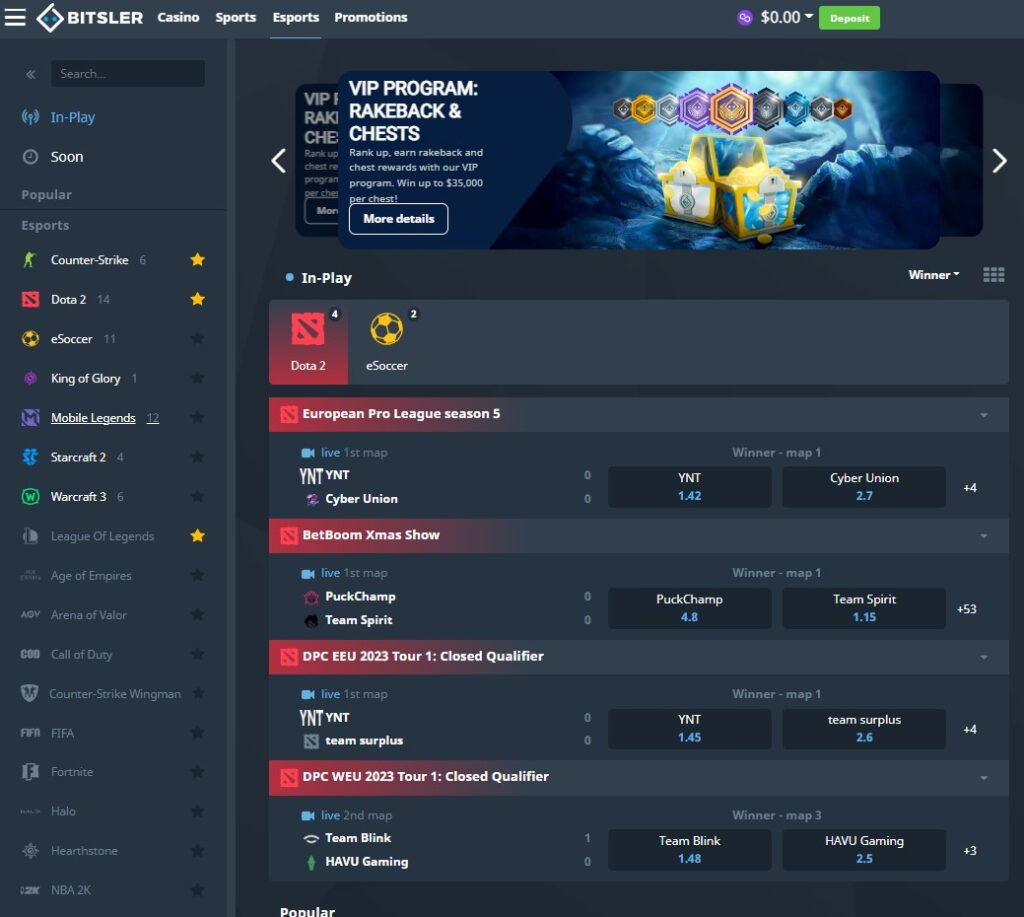Favorite Mobile Legends with star
The width and height of the screenshot is (1024, 917).
197,417
